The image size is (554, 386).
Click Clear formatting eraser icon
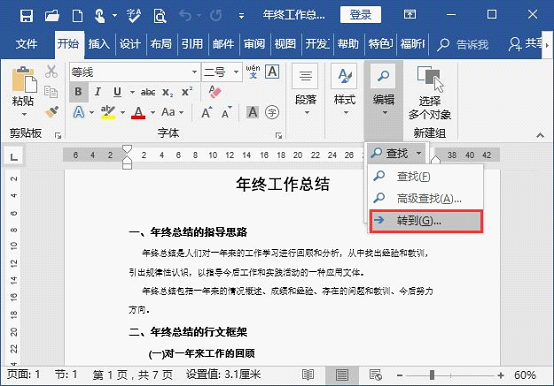pyautogui.click(x=214, y=92)
